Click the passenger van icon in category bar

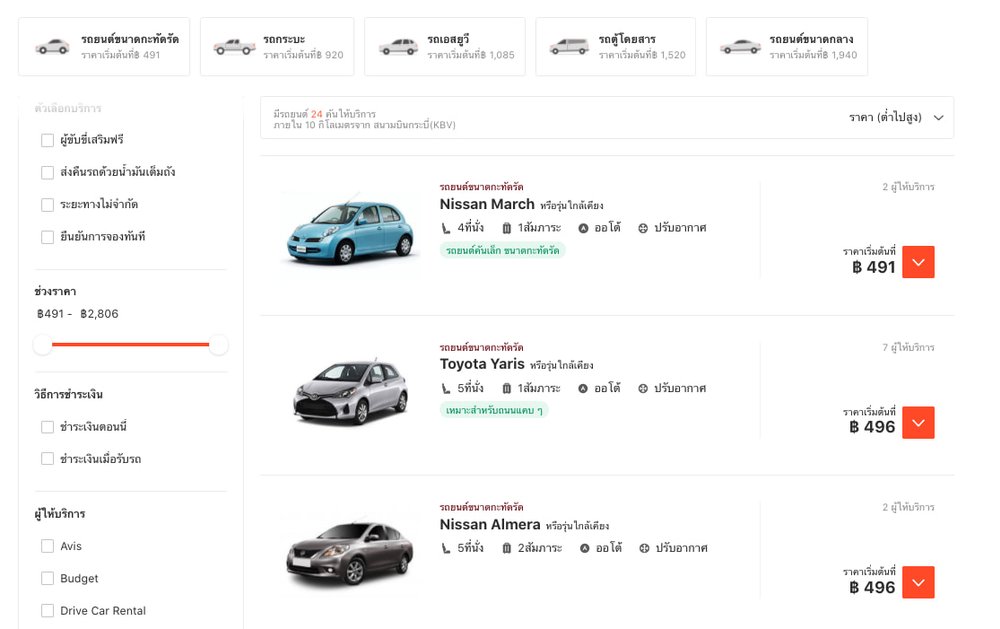(x=570, y=46)
